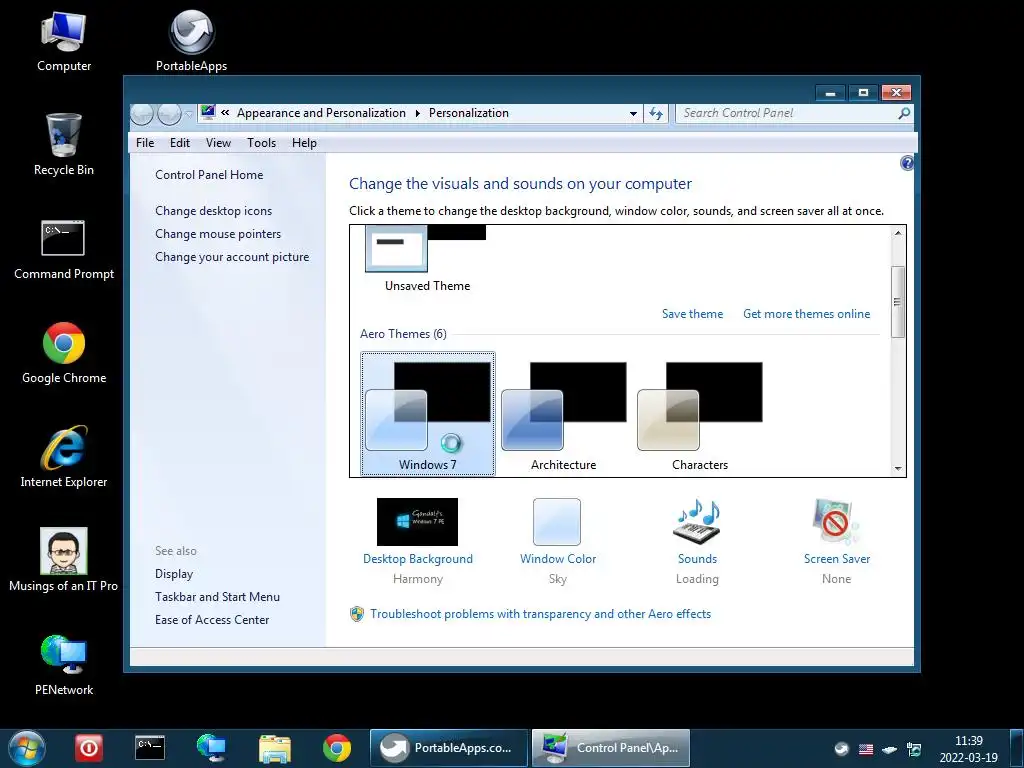
Task: Go back with the navigation arrow
Action: 142,114
